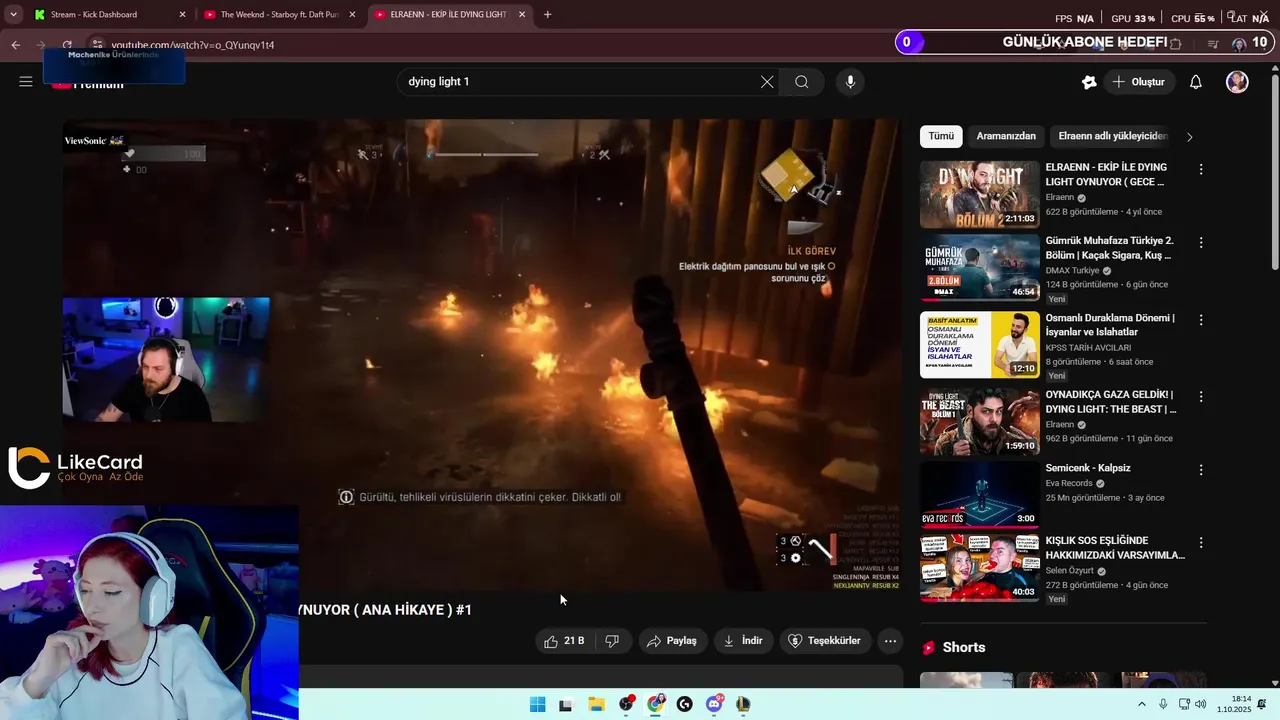This screenshot has width=1280, height=720.
Task: Show more filter chips with right chevron
Action: (1189, 137)
